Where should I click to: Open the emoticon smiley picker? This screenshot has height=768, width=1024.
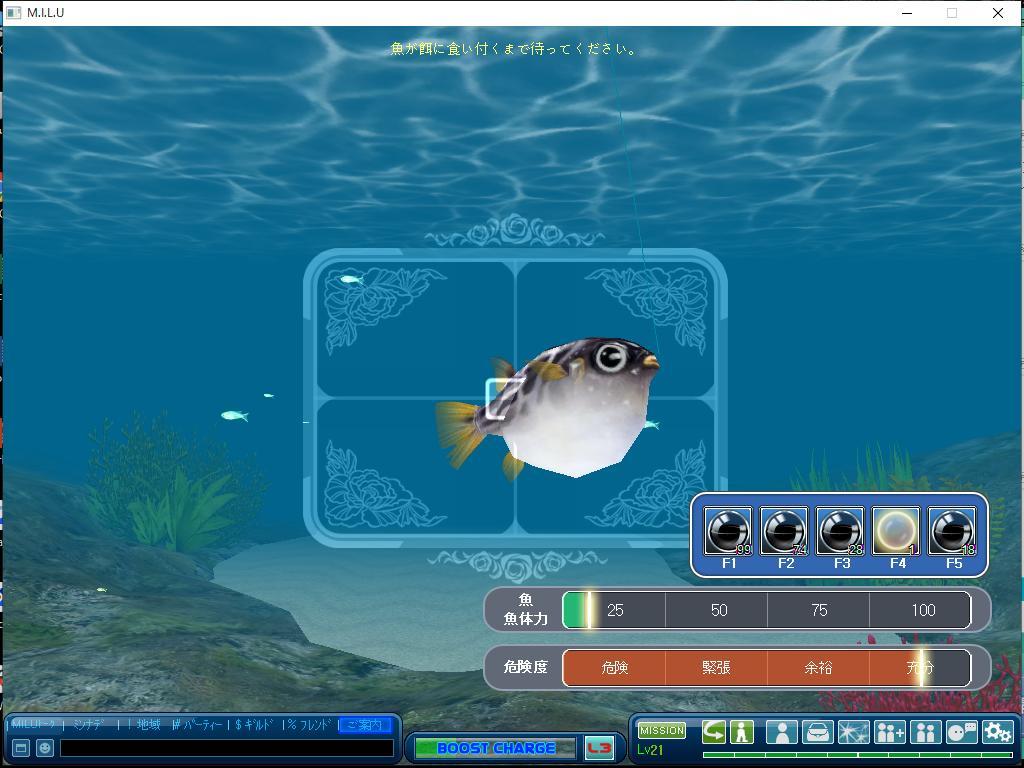45,748
